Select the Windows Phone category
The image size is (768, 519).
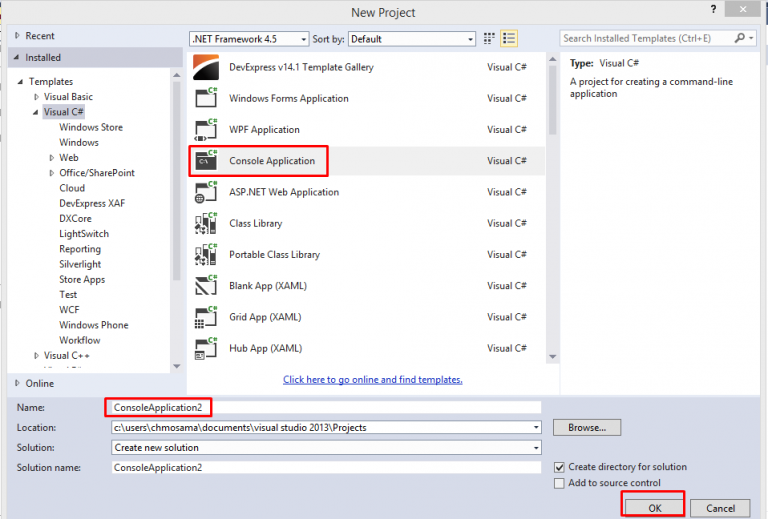(x=94, y=325)
